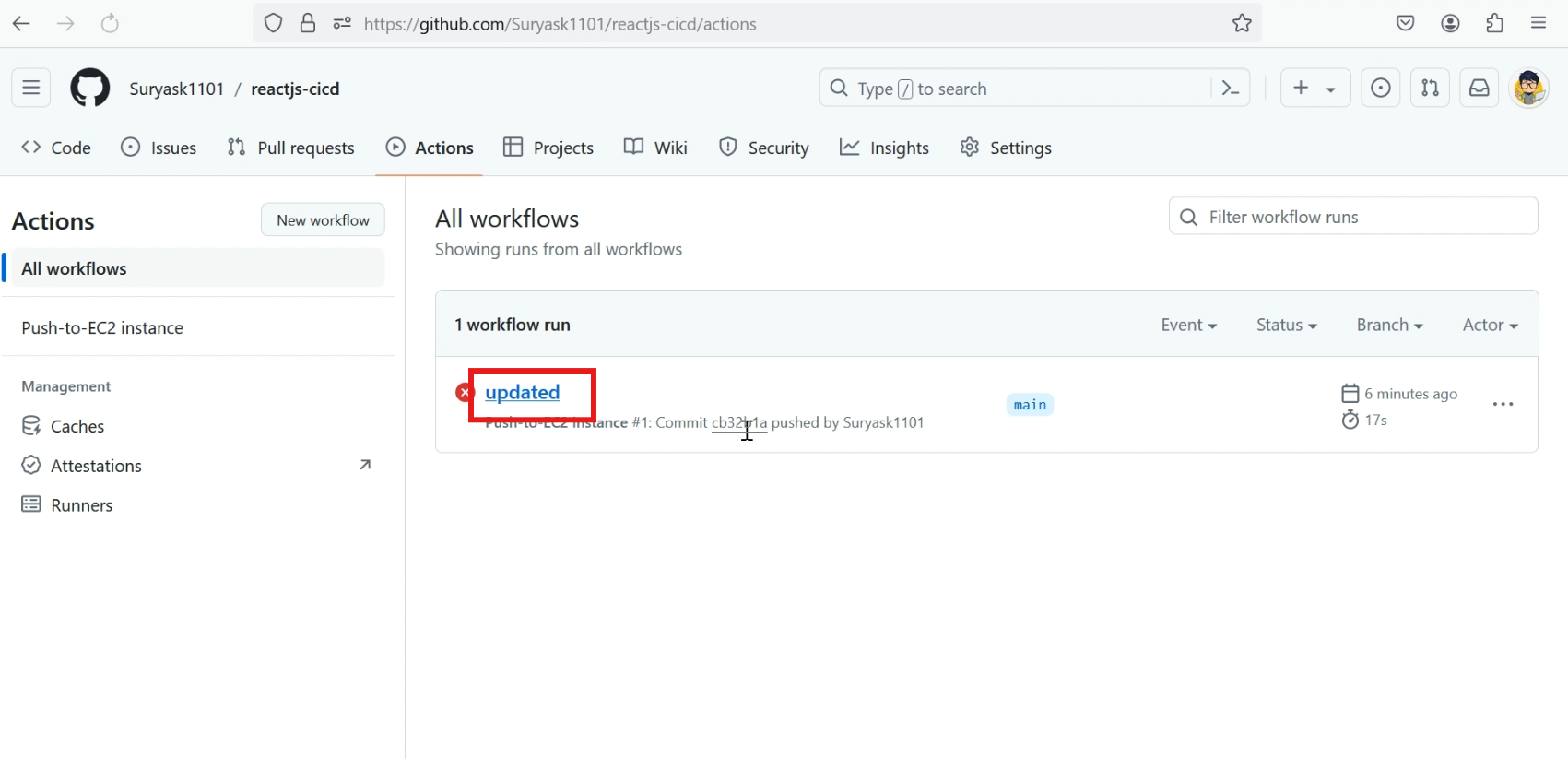Switch to the Insights tab

[x=884, y=148]
